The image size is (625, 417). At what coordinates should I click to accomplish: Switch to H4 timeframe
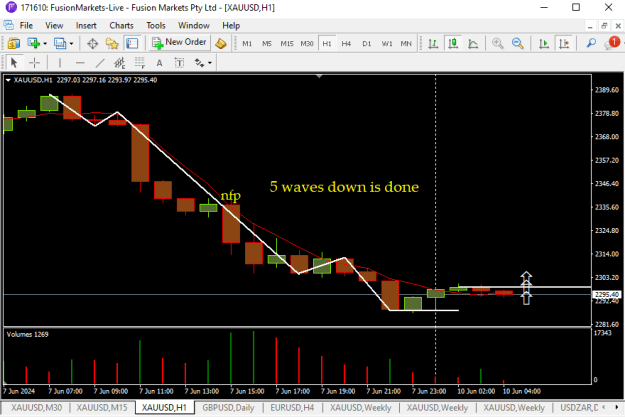[x=346, y=43]
